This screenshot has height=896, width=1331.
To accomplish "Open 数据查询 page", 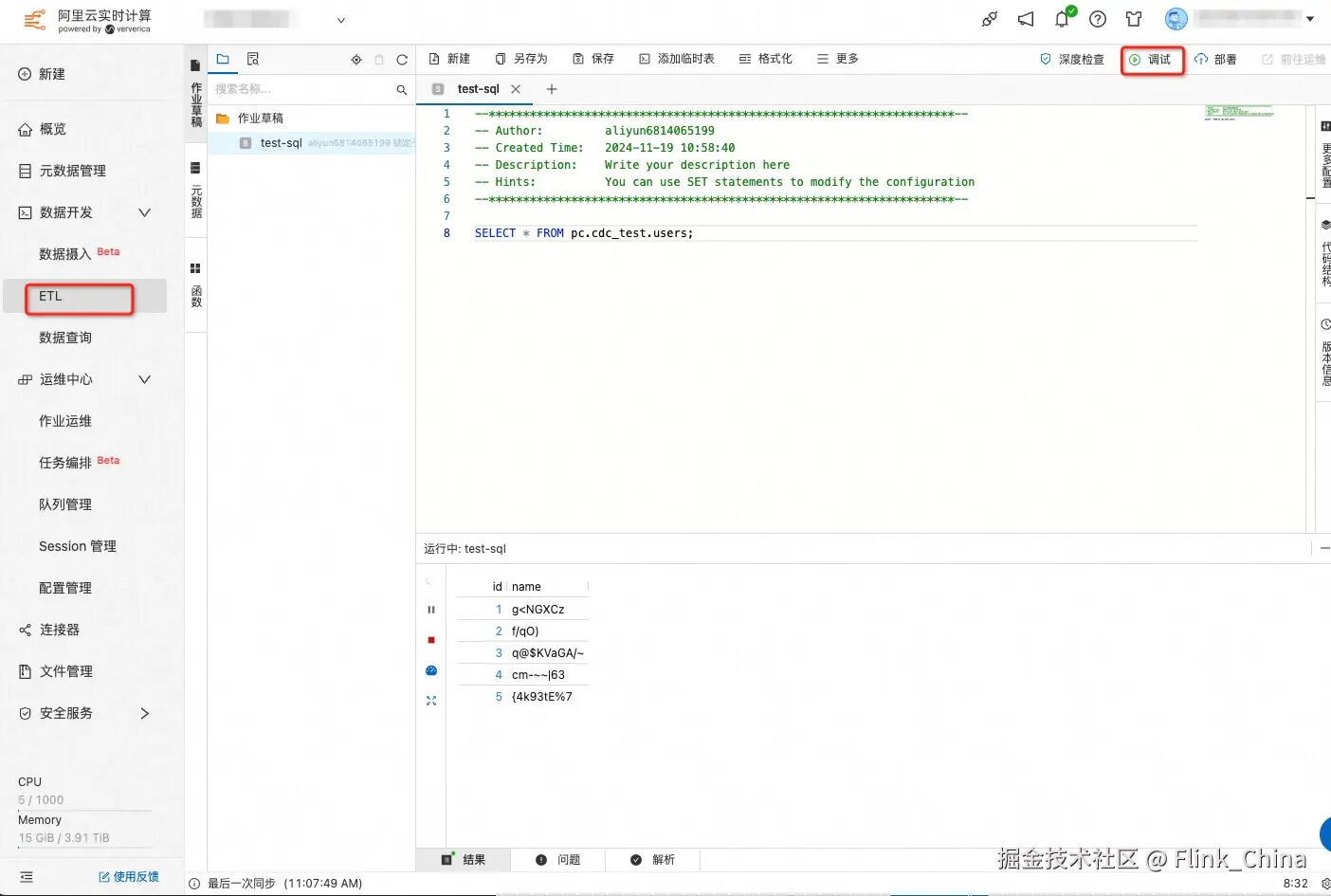I will click(x=65, y=338).
